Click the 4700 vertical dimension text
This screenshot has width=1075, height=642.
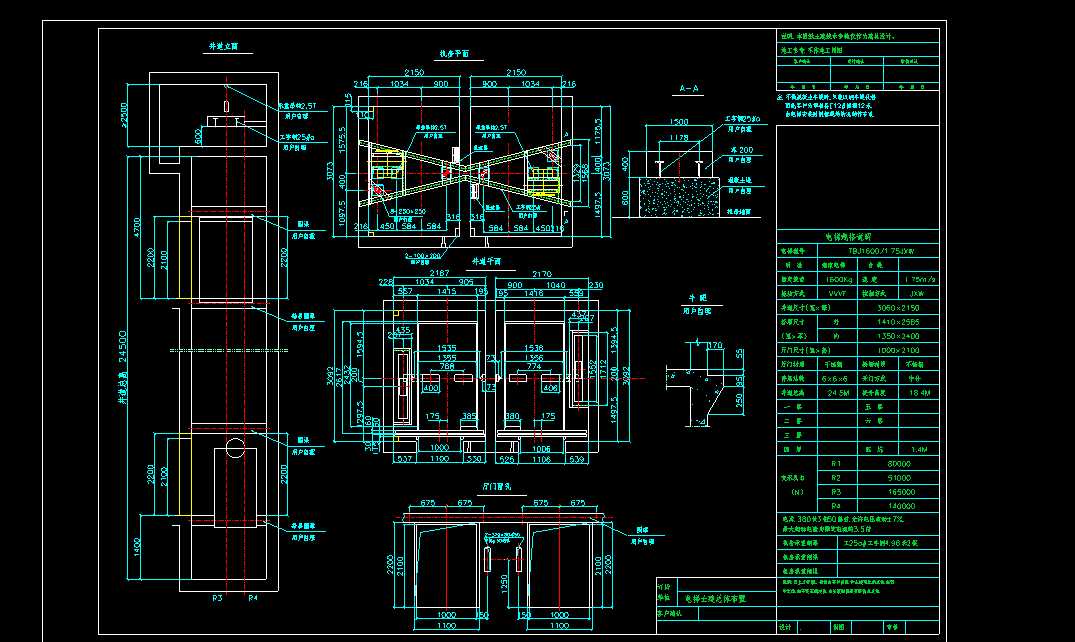tap(136, 226)
